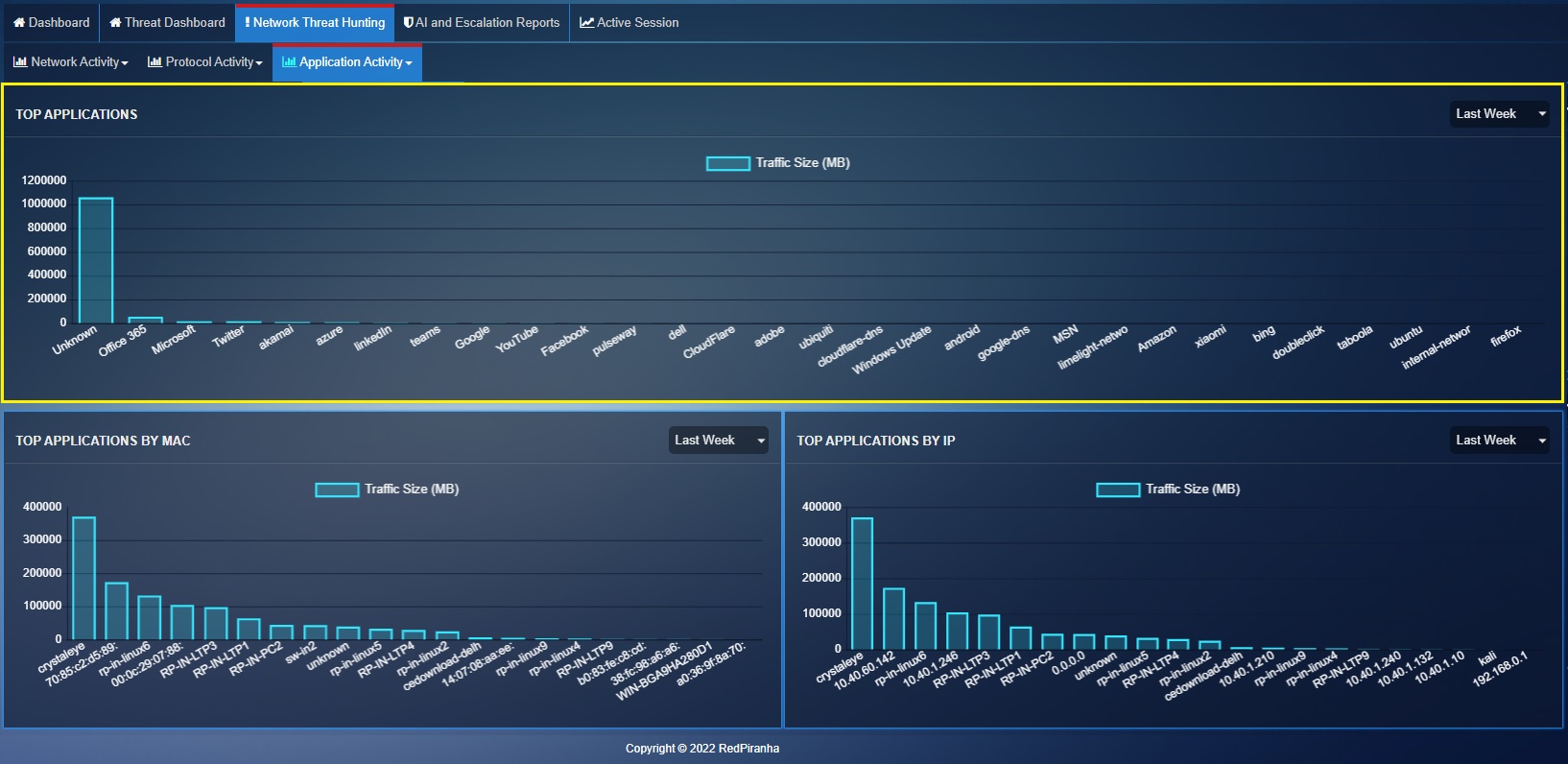
Task: Click the WIN-BGA9HA280D1 label in By MAC chart
Action: click(664, 670)
